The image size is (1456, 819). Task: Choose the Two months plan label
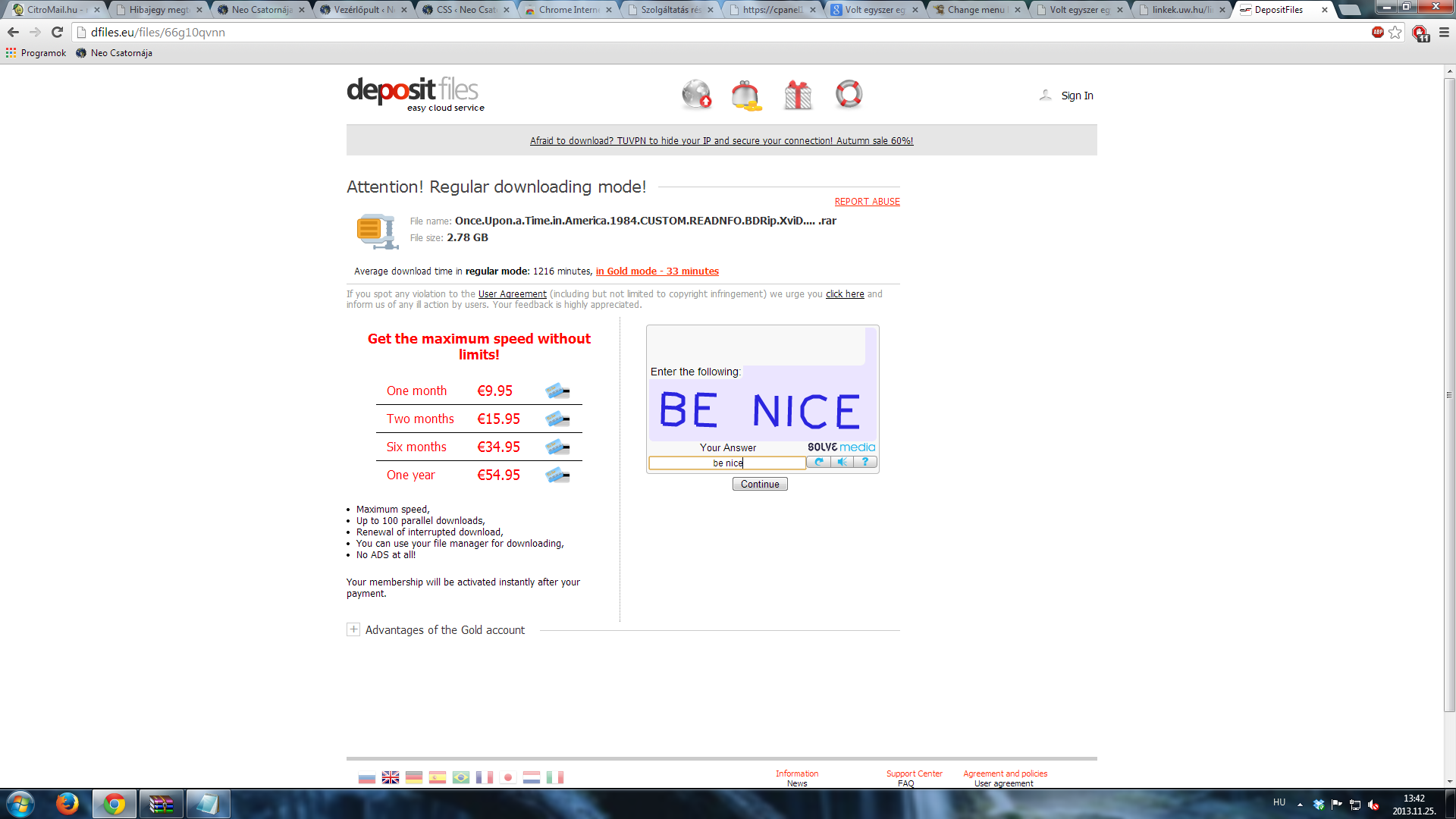click(x=420, y=419)
